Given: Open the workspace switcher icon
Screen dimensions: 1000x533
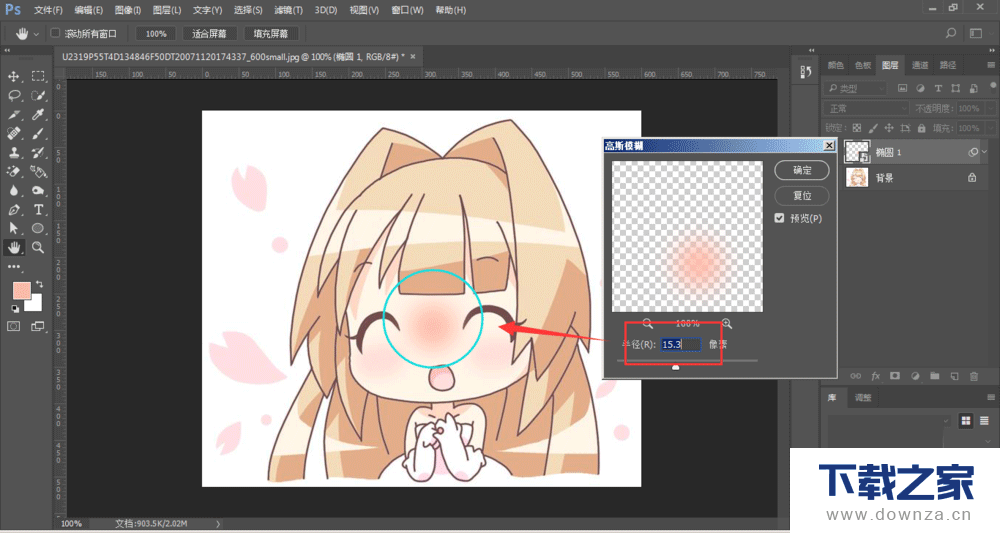Looking at the screenshot, I should 976,33.
